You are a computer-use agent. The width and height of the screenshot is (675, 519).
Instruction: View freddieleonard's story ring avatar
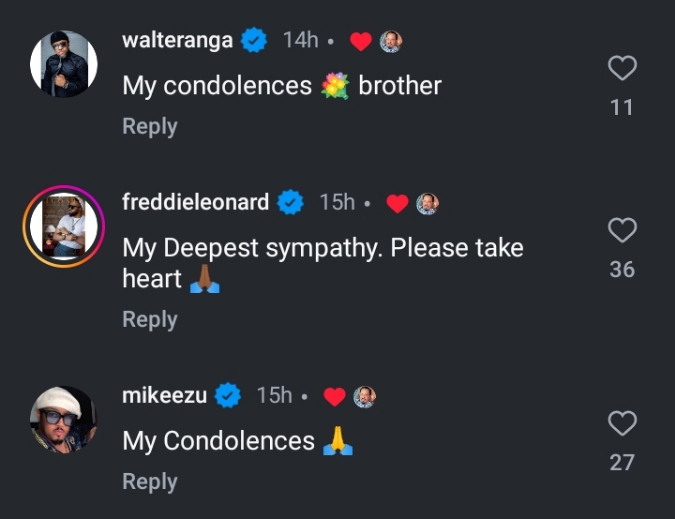point(63,227)
